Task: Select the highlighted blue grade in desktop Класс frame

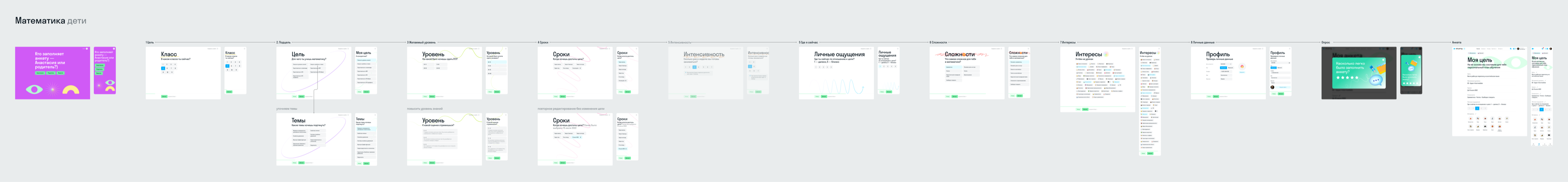Action: pos(163,68)
